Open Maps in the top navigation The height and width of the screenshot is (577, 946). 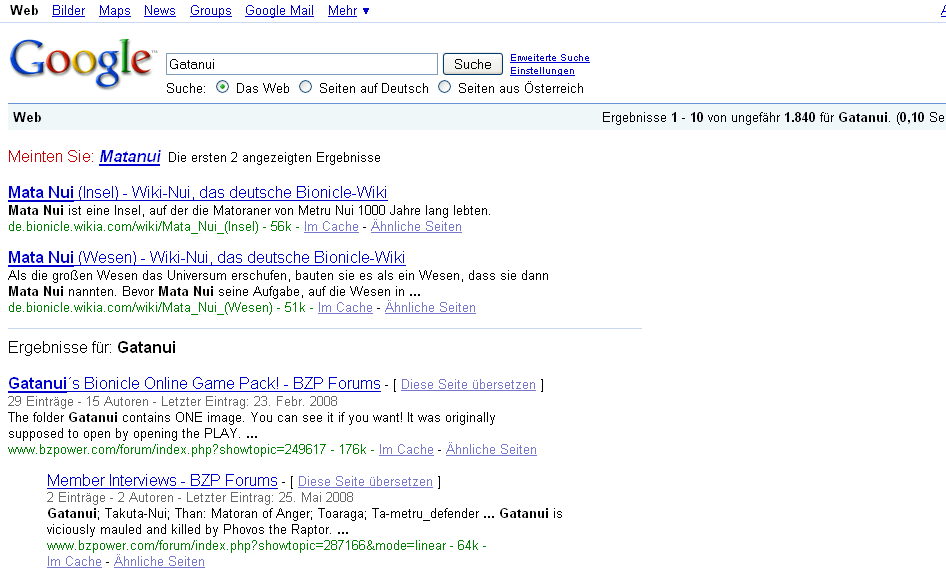pyautogui.click(x=115, y=11)
